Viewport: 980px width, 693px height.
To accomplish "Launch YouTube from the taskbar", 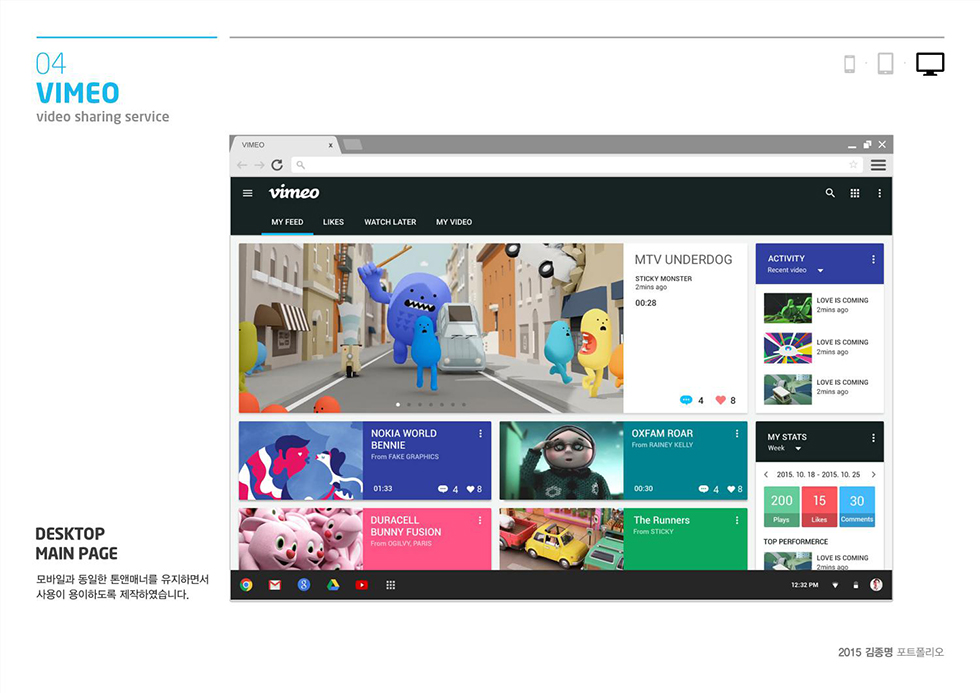I will [361, 585].
